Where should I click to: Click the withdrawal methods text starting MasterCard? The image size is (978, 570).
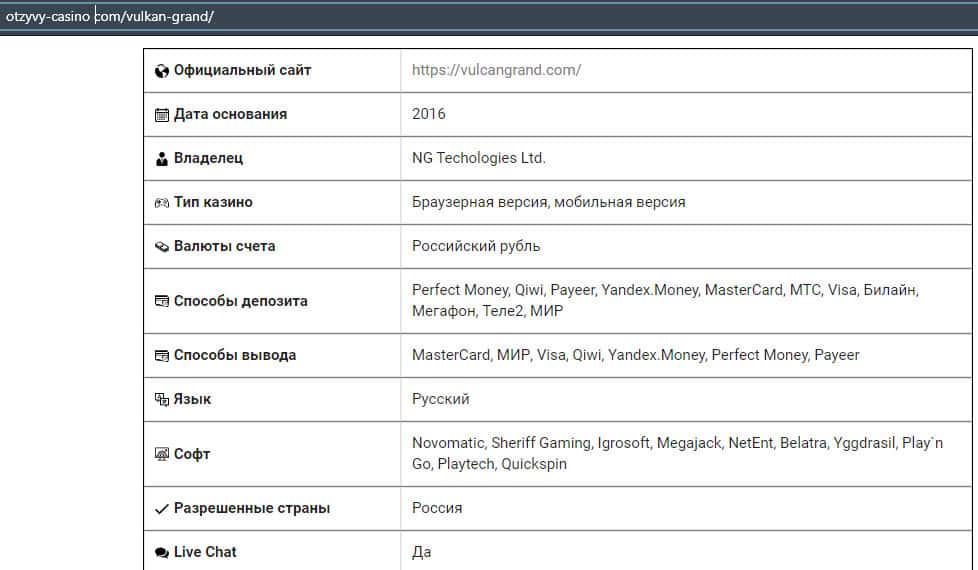[636, 355]
